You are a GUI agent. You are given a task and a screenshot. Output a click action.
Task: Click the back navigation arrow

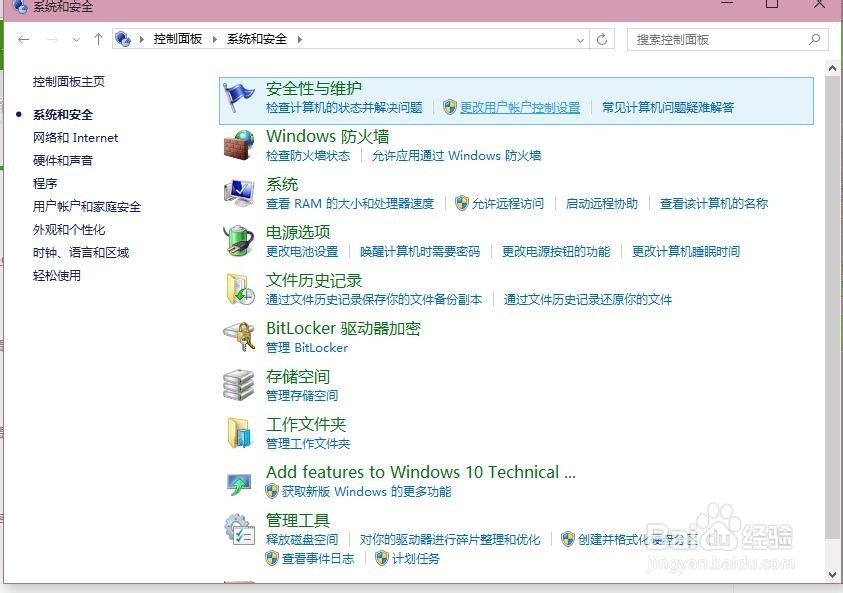click(24, 39)
